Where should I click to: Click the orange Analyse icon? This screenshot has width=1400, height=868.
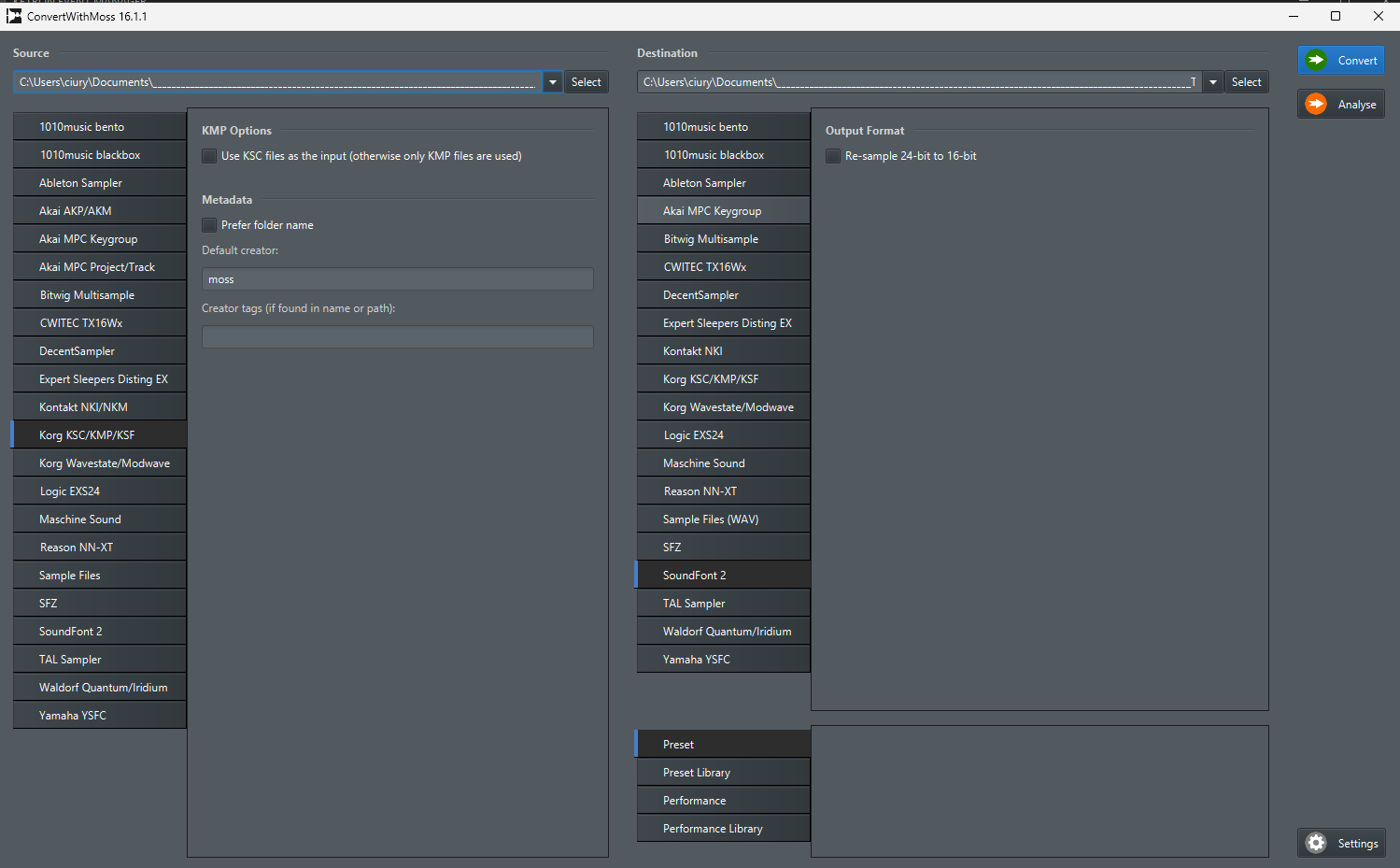[x=1316, y=104]
